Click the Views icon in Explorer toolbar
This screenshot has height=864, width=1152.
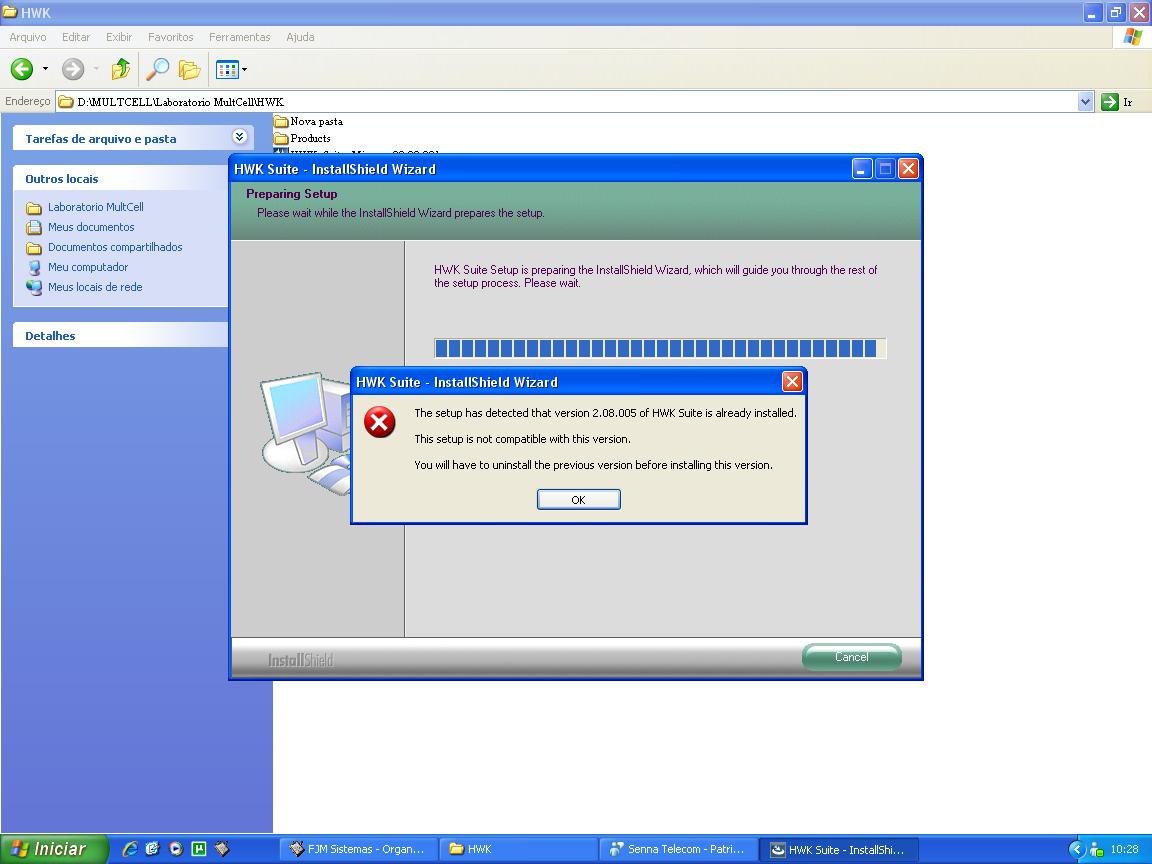(x=226, y=69)
